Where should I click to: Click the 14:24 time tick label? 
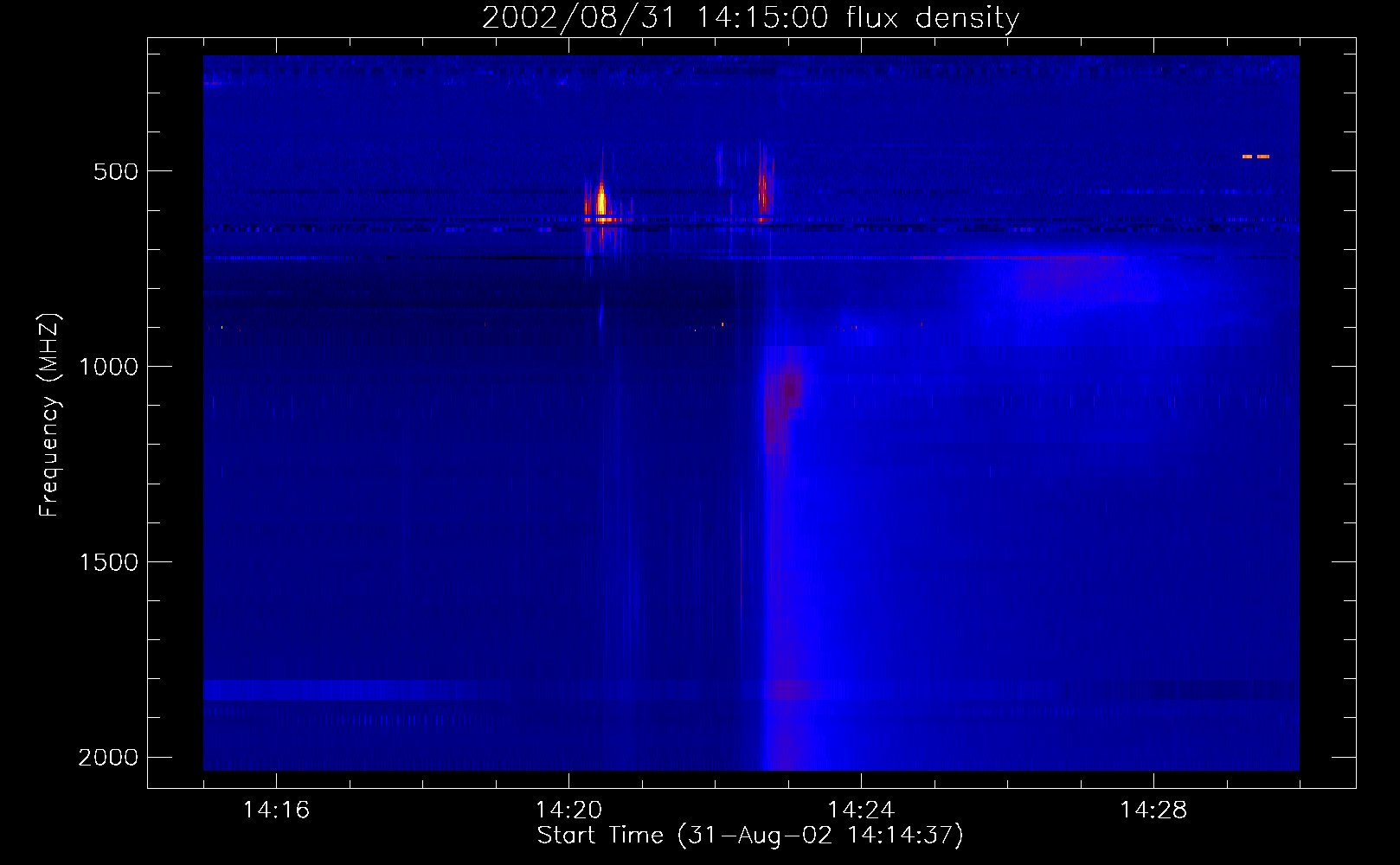[x=861, y=811]
